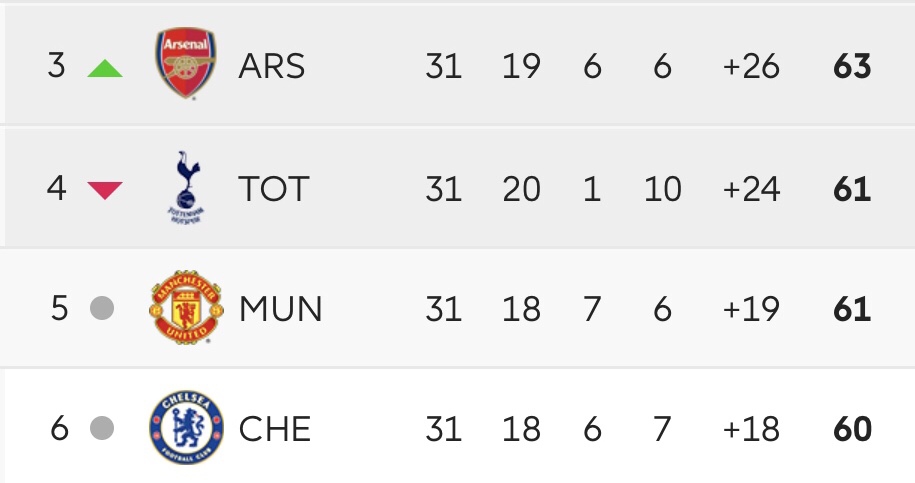Click position number 3 in the table

tap(56, 65)
